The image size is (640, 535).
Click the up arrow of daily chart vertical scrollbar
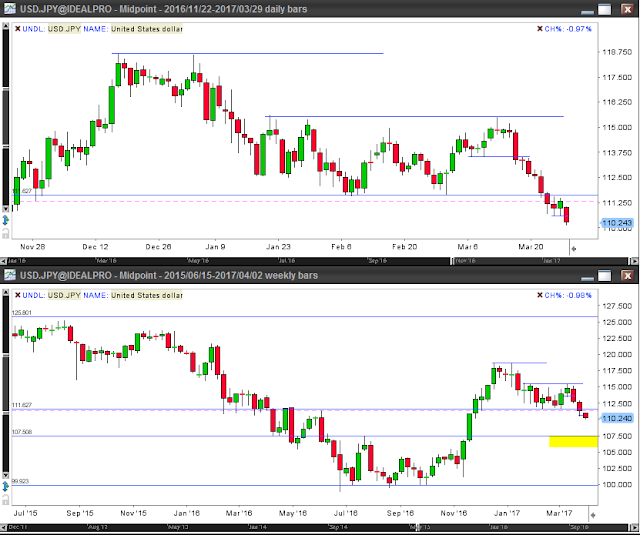(6, 26)
